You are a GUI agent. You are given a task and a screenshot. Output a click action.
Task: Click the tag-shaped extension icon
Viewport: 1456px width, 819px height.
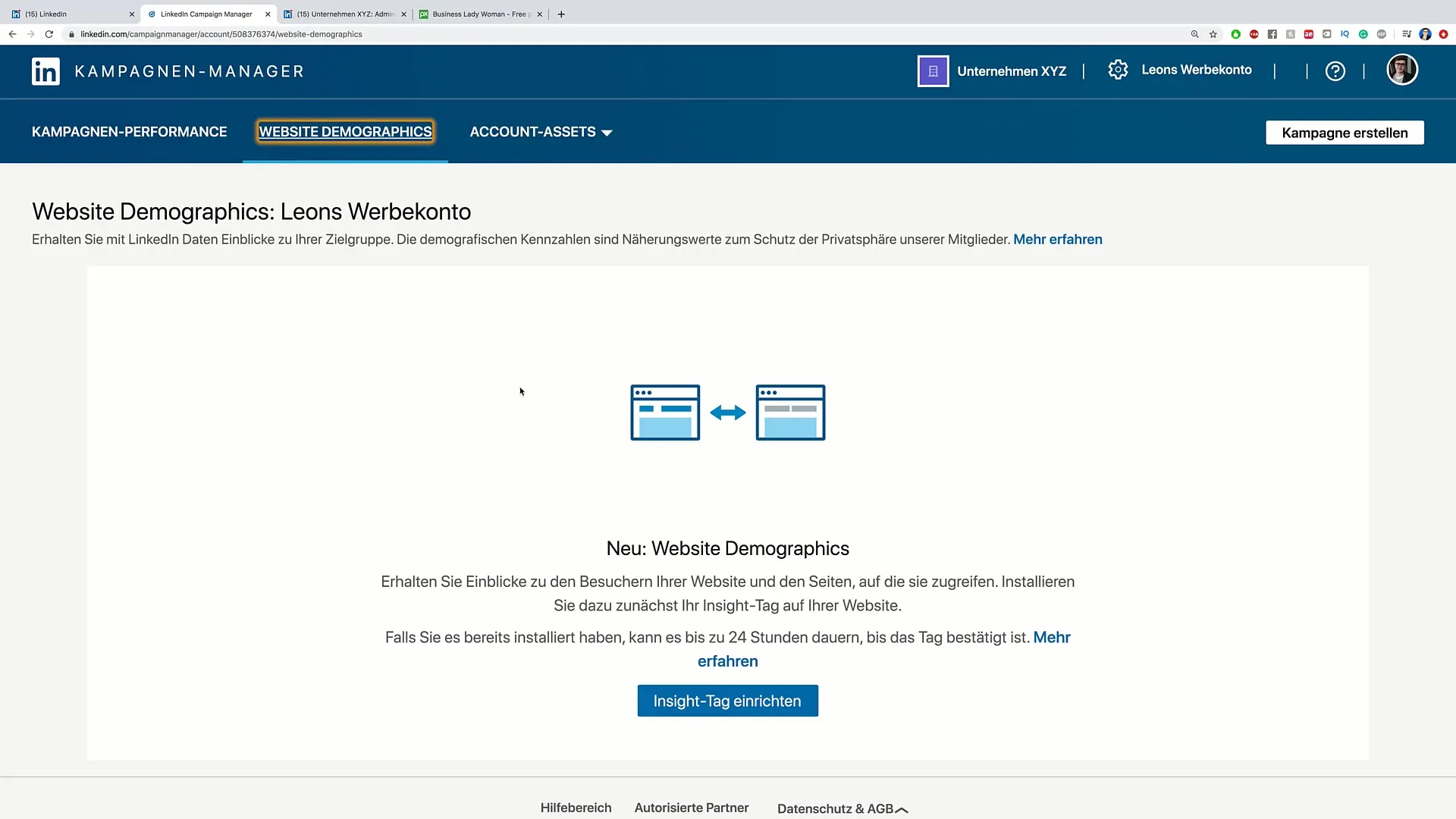coord(1327,34)
